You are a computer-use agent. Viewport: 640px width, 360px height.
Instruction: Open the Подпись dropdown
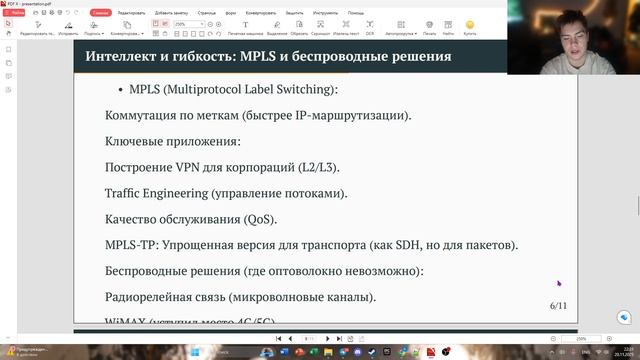(x=94, y=28)
